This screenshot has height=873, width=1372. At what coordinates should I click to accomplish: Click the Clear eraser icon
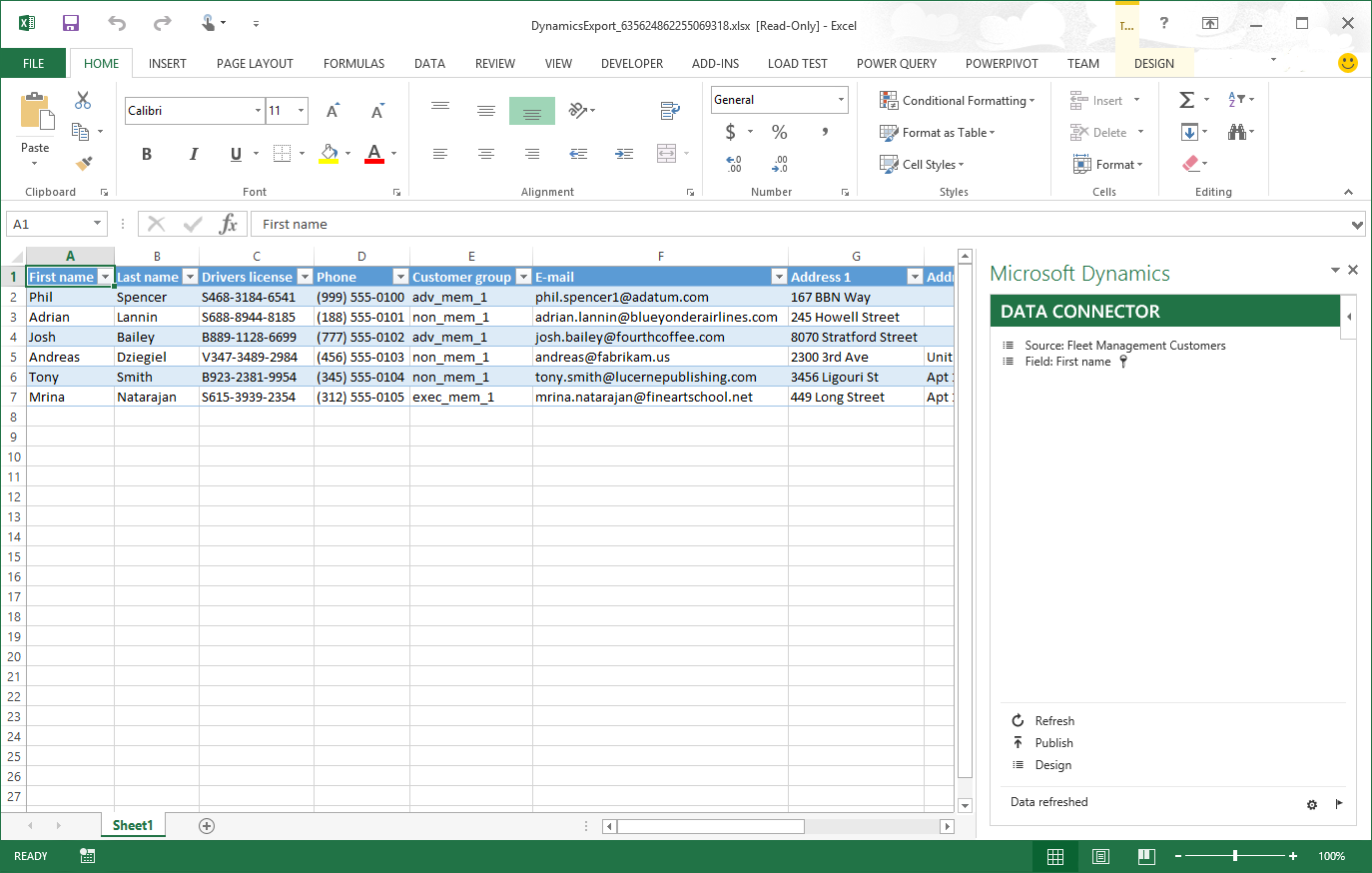1190,164
